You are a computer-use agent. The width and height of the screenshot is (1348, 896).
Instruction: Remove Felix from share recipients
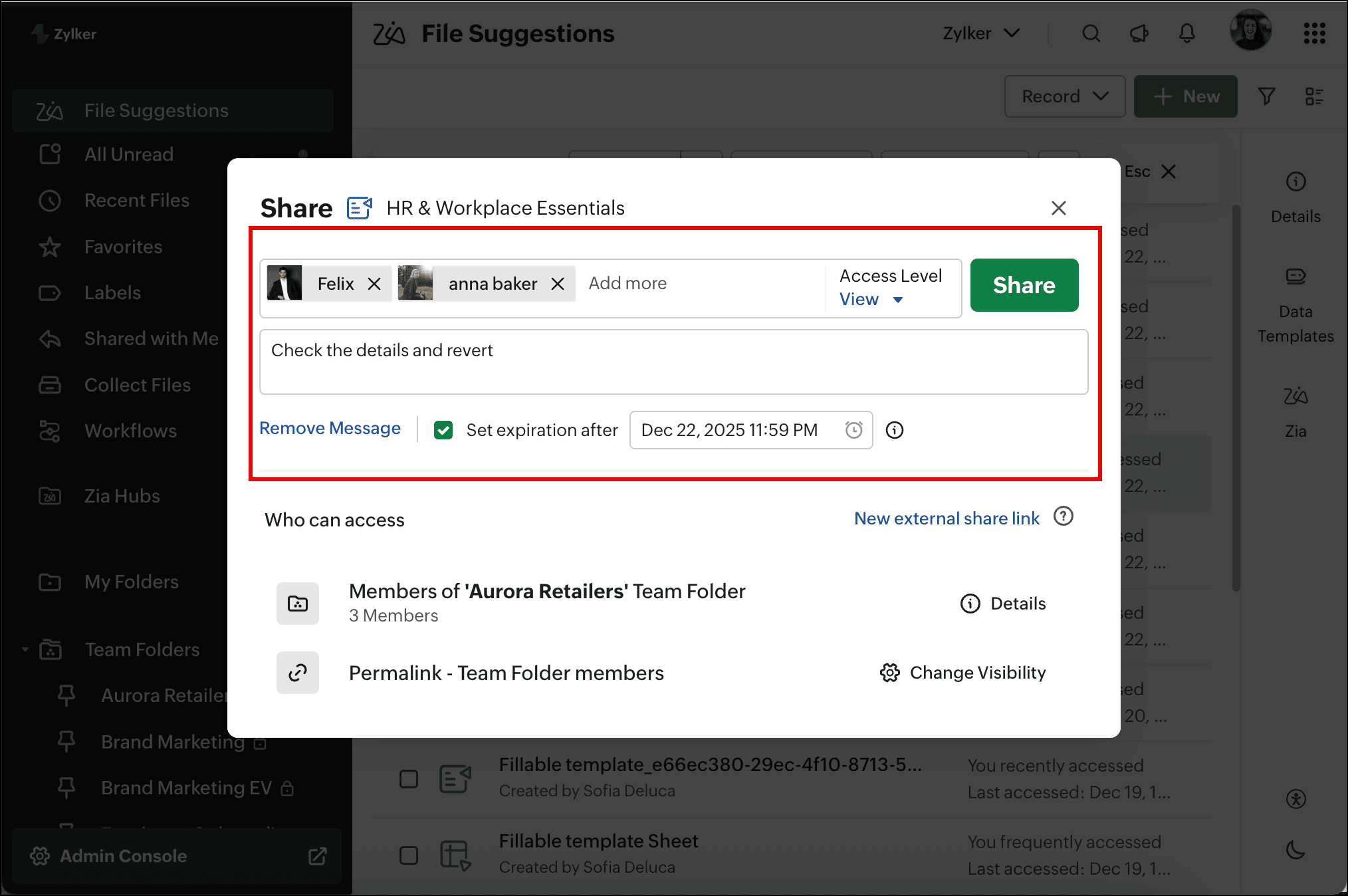[x=374, y=284]
